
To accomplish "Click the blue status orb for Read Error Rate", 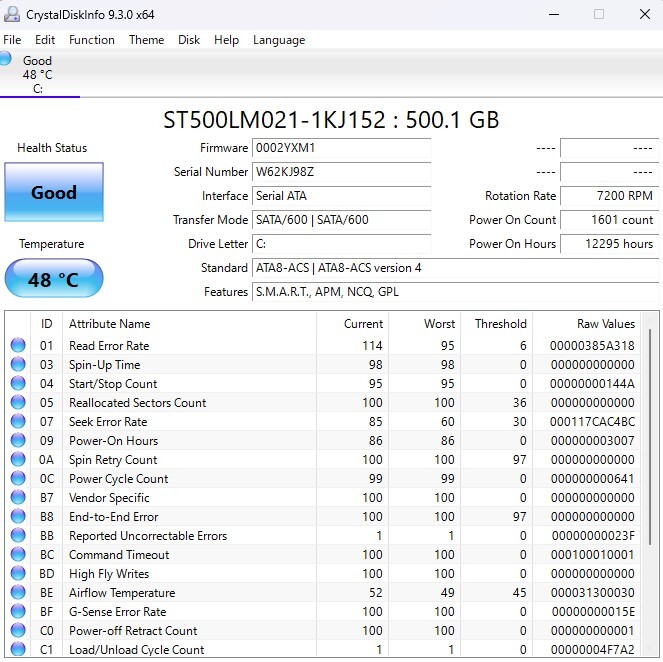I will click(18, 345).
